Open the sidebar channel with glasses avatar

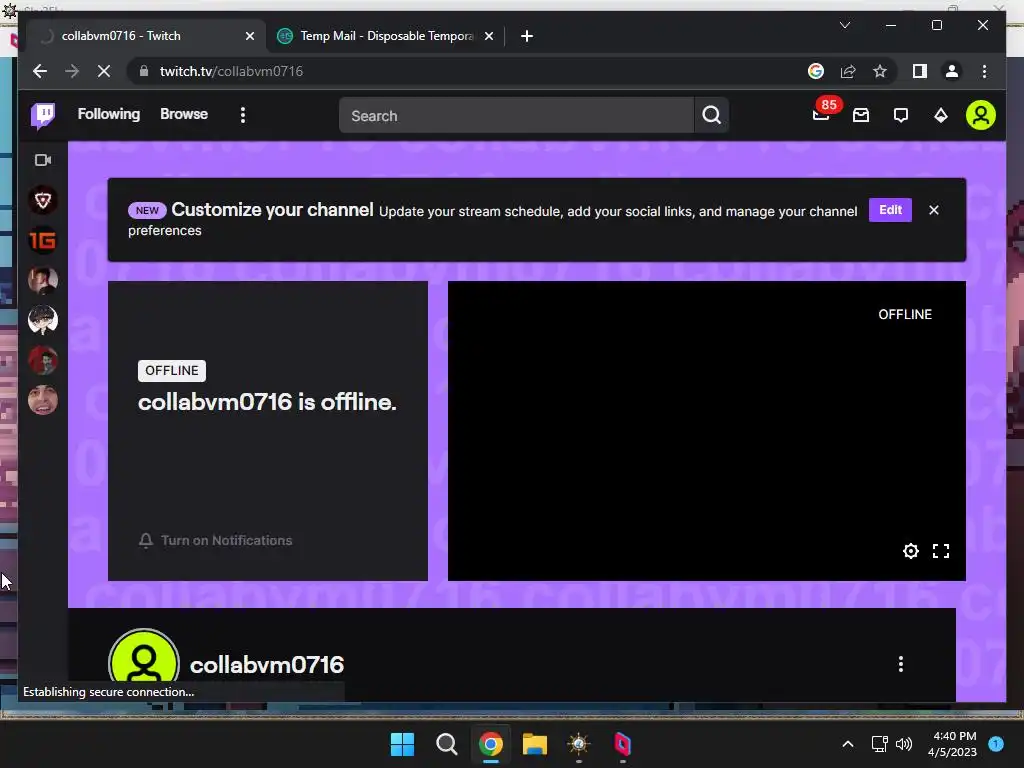point(43,321)
